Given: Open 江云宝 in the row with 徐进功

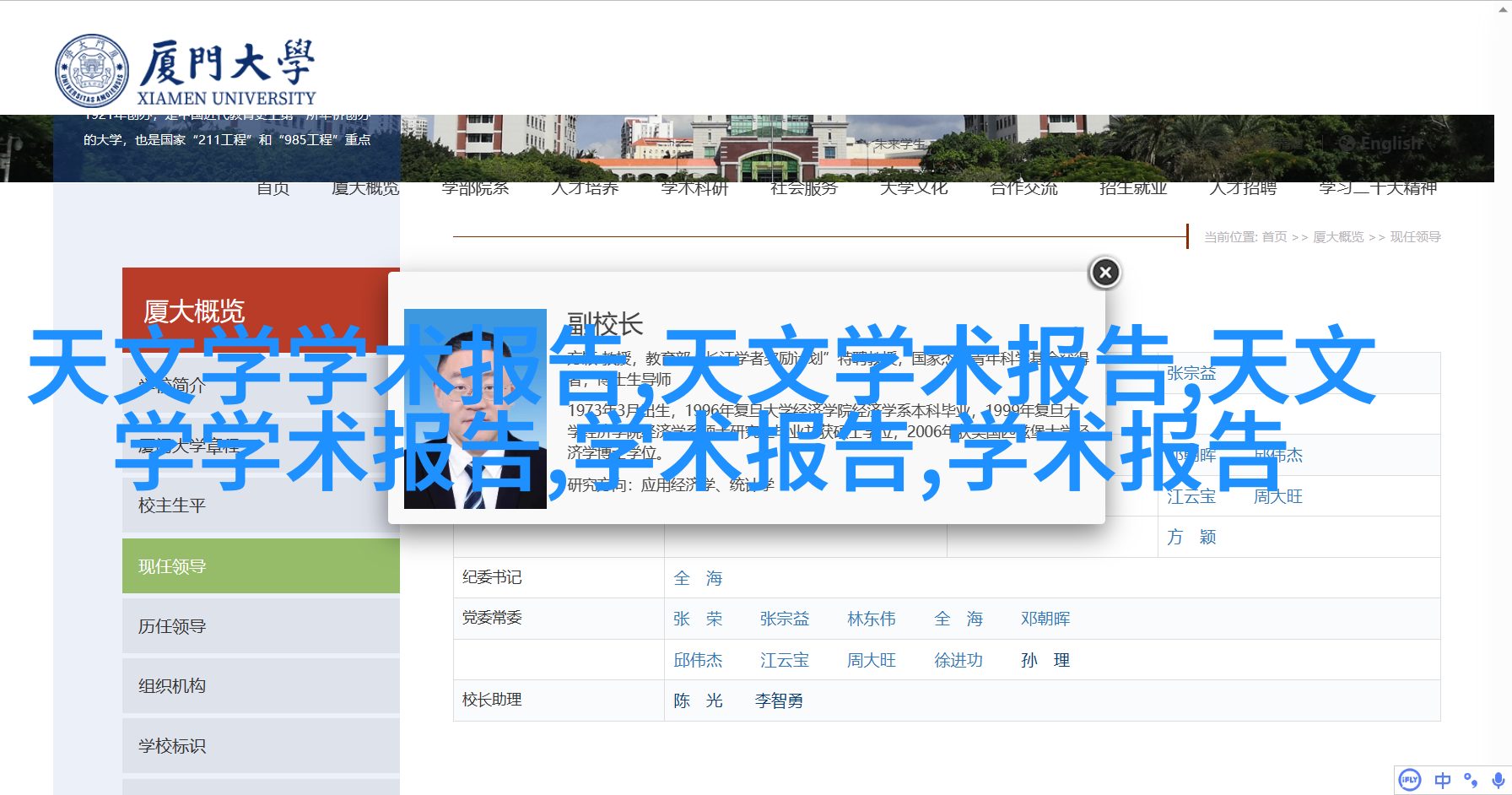Looking at the screenshot, I should [785, 660].
